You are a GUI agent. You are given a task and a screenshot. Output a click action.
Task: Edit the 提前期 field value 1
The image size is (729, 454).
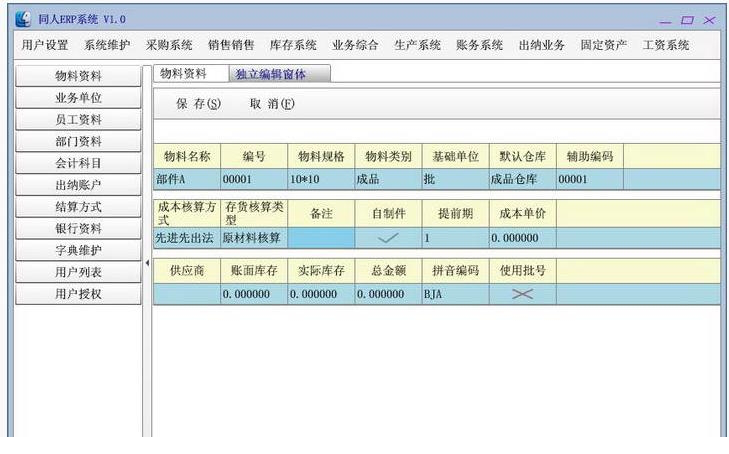click(x=456, y=238)
